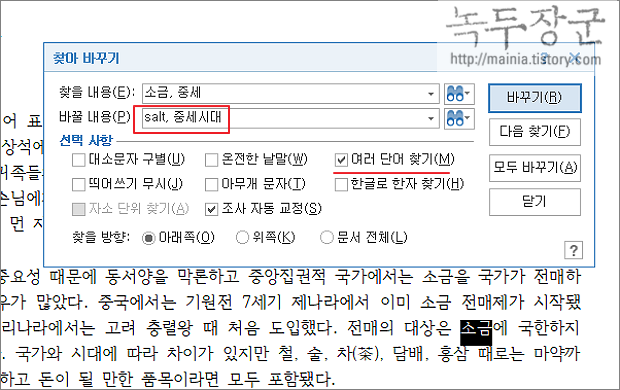This screenshot has width=620, height=390.
Task: Click the 닫기 button
Action: 535,202
